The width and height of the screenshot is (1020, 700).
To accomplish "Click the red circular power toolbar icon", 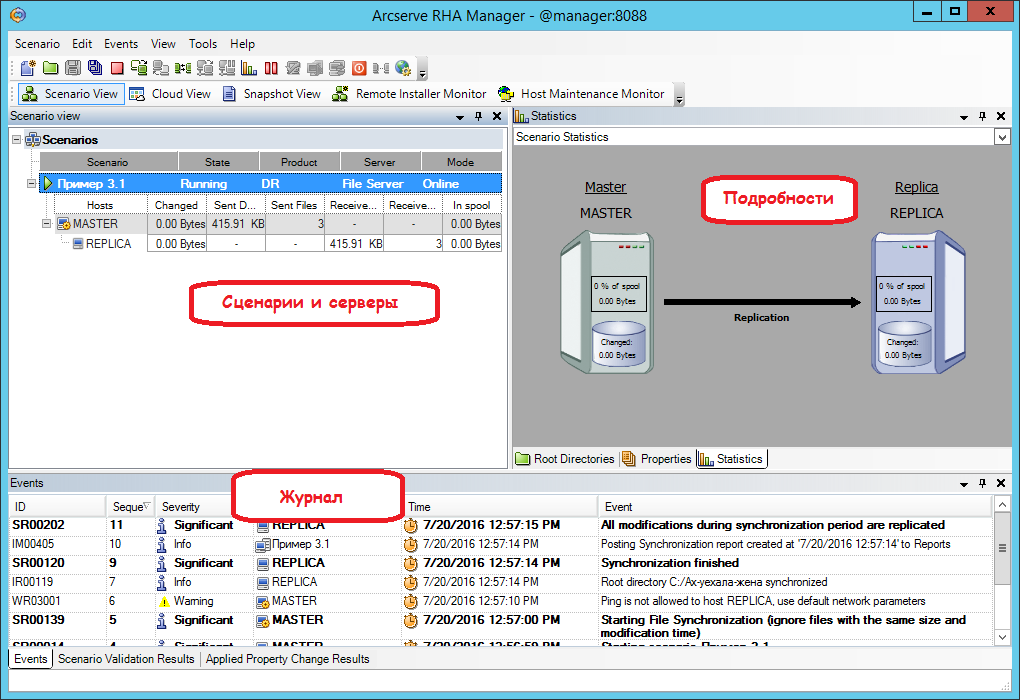I will (359, 68).
